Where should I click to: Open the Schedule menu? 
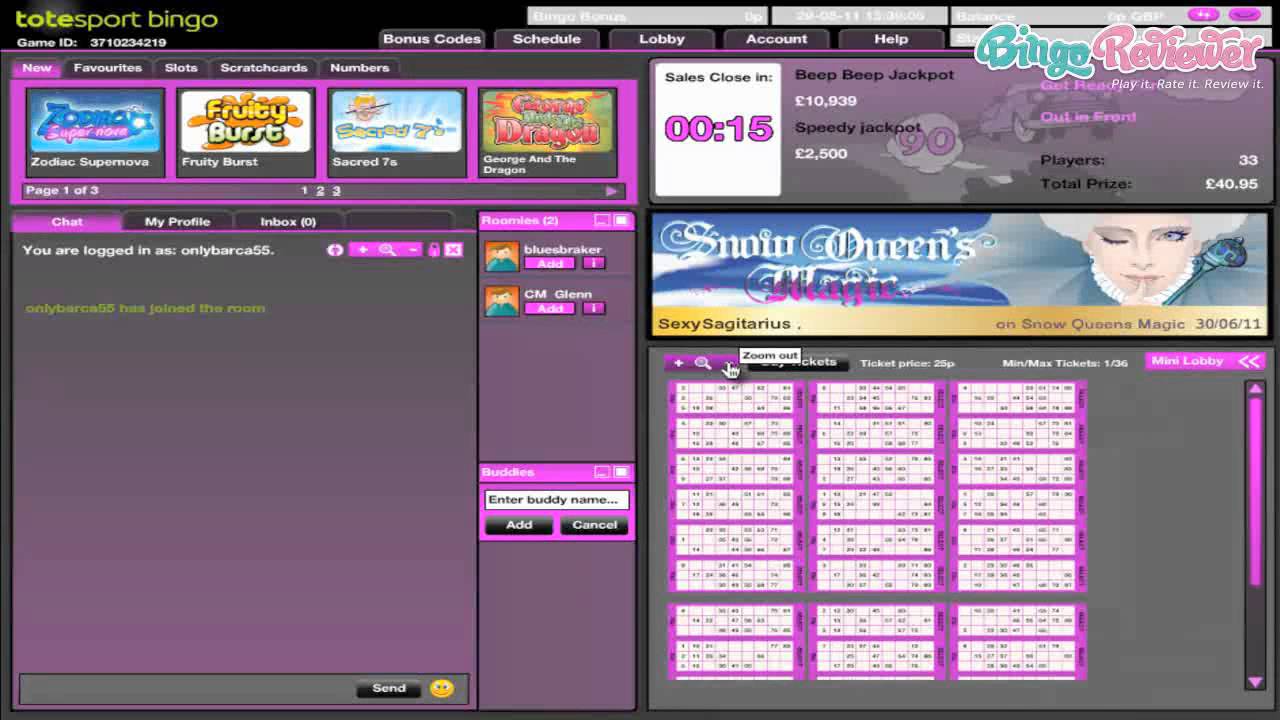(546, 39)
